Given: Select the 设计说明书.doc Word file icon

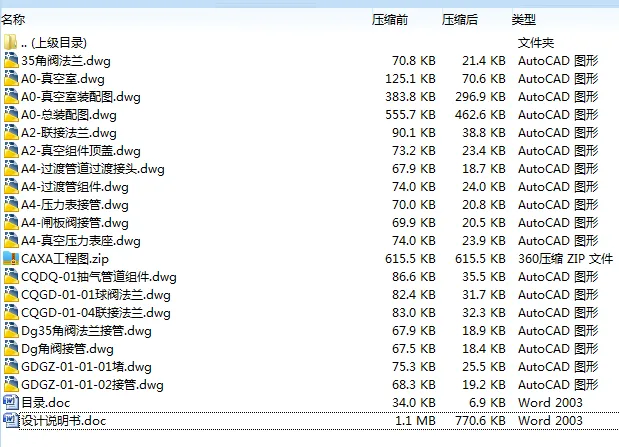Looking at the screenshot, I should tap(11, 421).
